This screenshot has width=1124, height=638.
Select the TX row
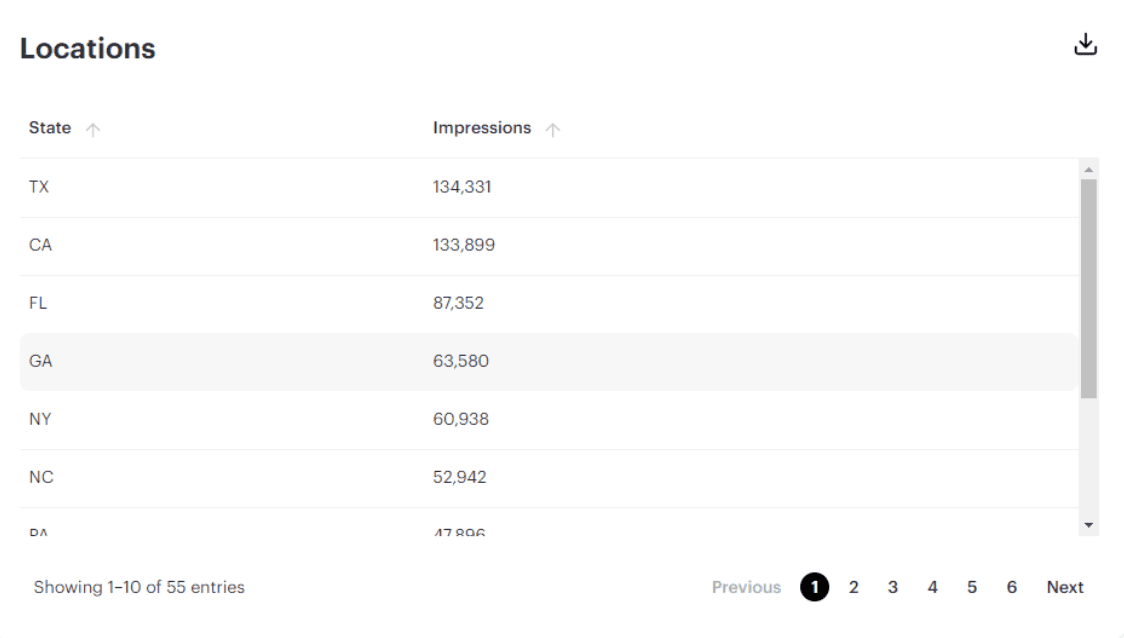point(40,187)
